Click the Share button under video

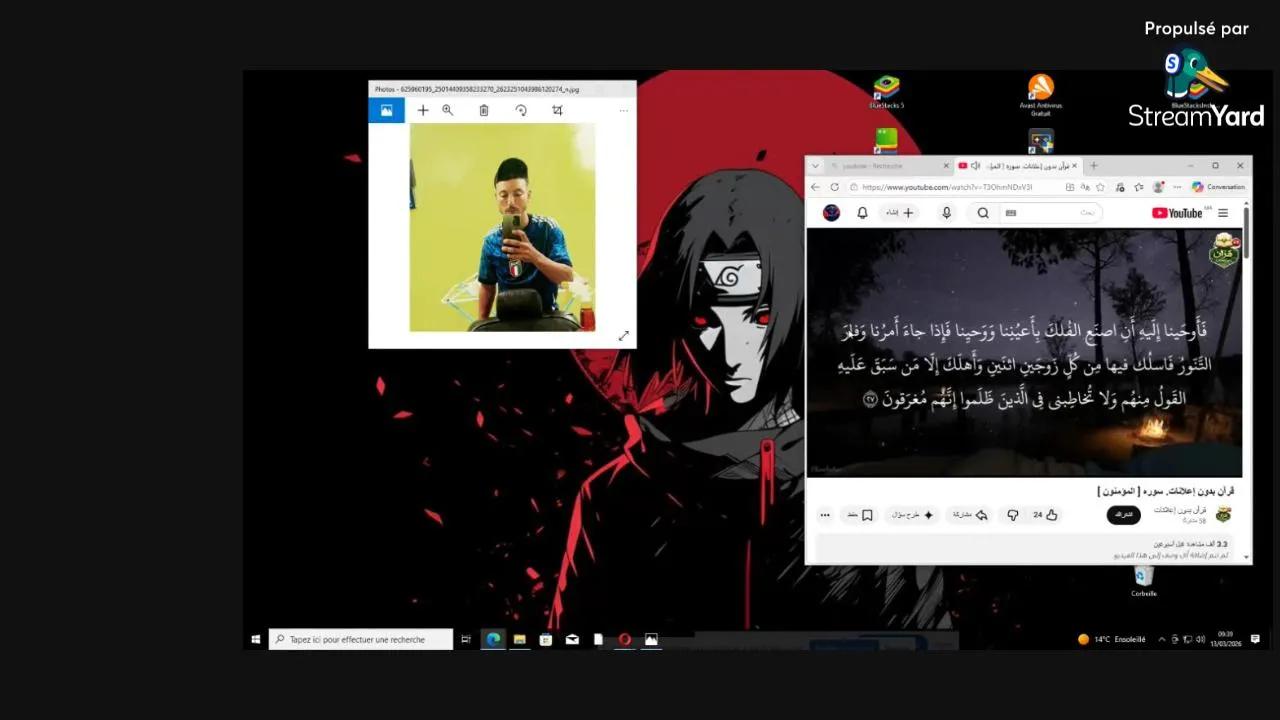tap(969, 515)
